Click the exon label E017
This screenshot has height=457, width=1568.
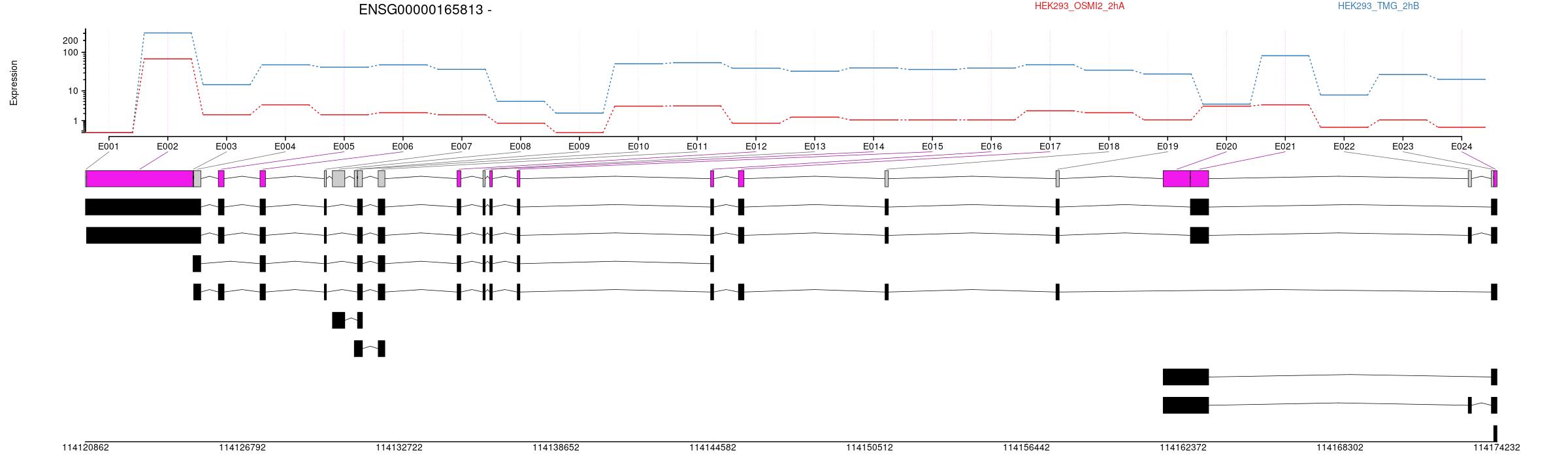tap(1050, 147)
